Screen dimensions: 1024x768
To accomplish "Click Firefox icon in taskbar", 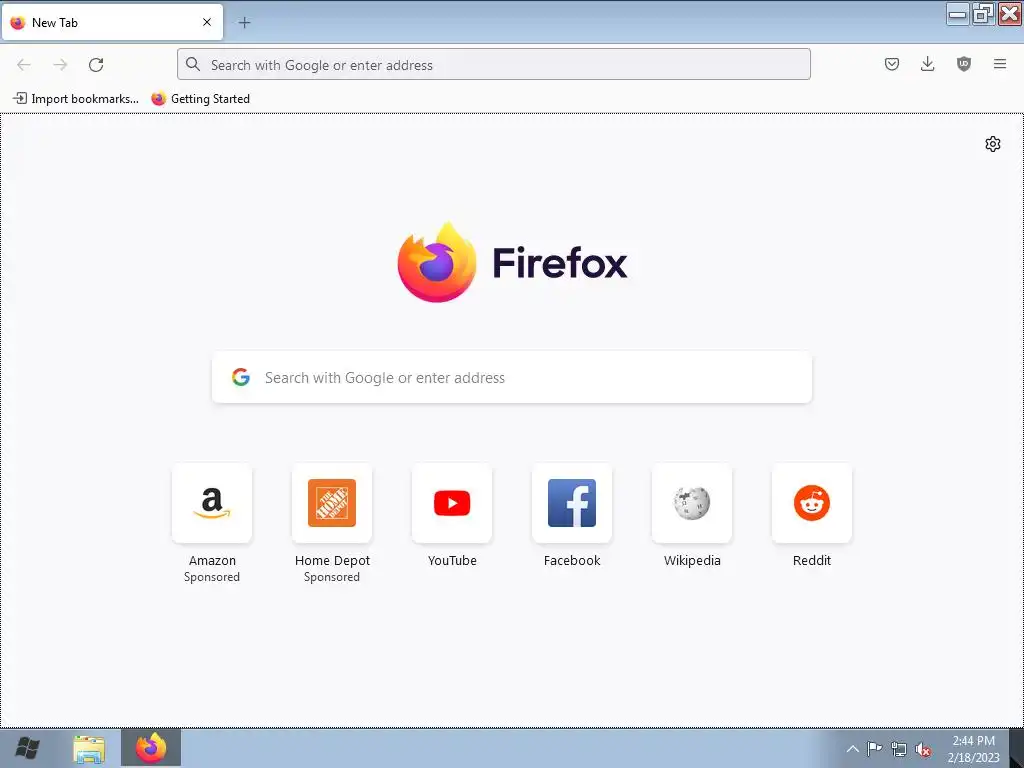I will [151, 748].
